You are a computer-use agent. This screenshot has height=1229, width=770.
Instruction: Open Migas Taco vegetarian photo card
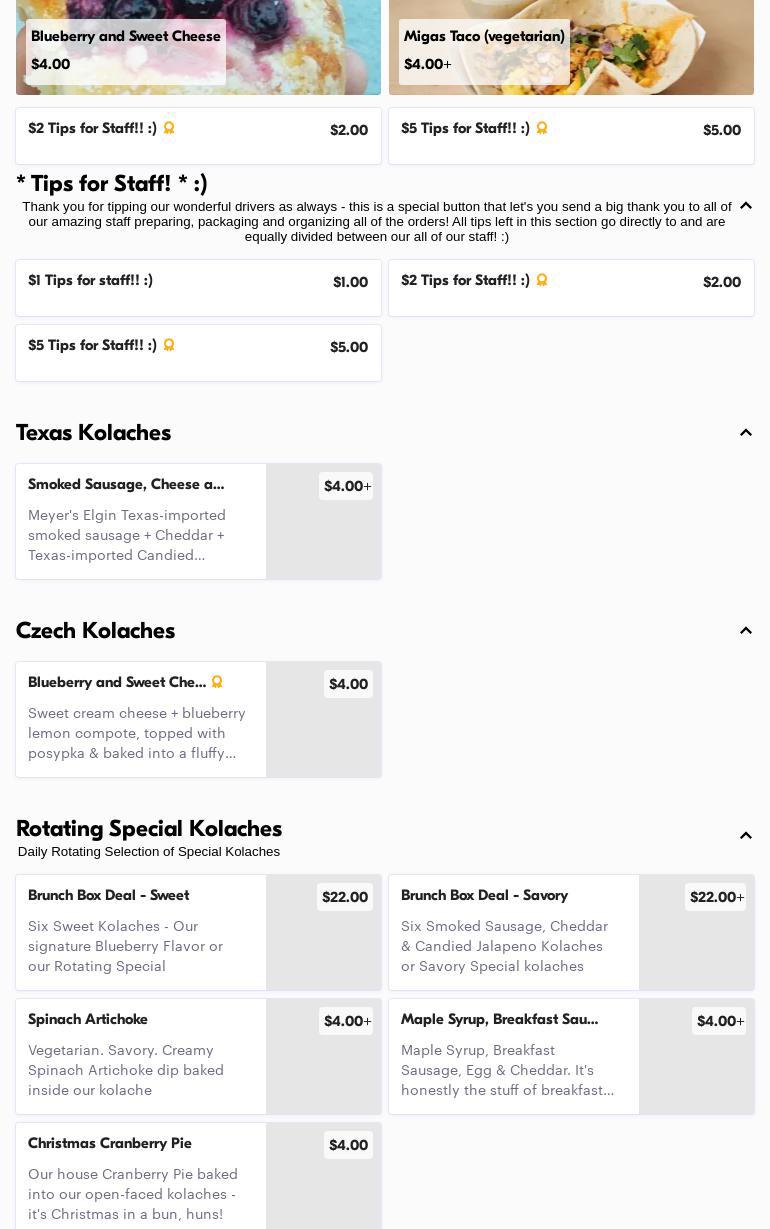tap(571, 47)
